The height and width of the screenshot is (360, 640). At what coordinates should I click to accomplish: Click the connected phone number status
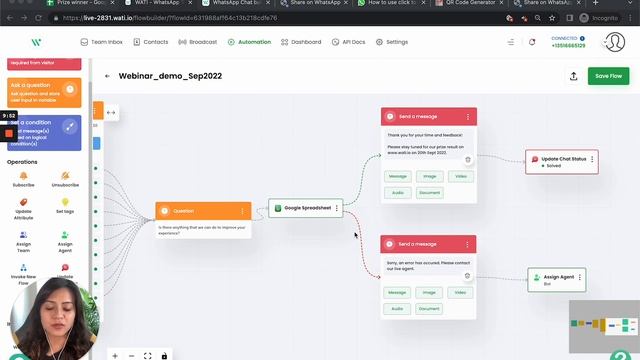pyautogui.click(x=568, y=42)
